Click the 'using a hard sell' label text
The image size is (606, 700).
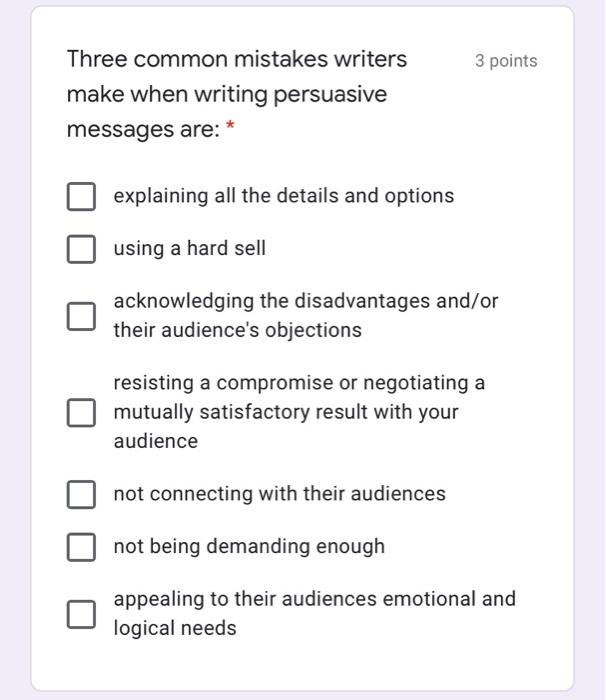pos(190,249)
